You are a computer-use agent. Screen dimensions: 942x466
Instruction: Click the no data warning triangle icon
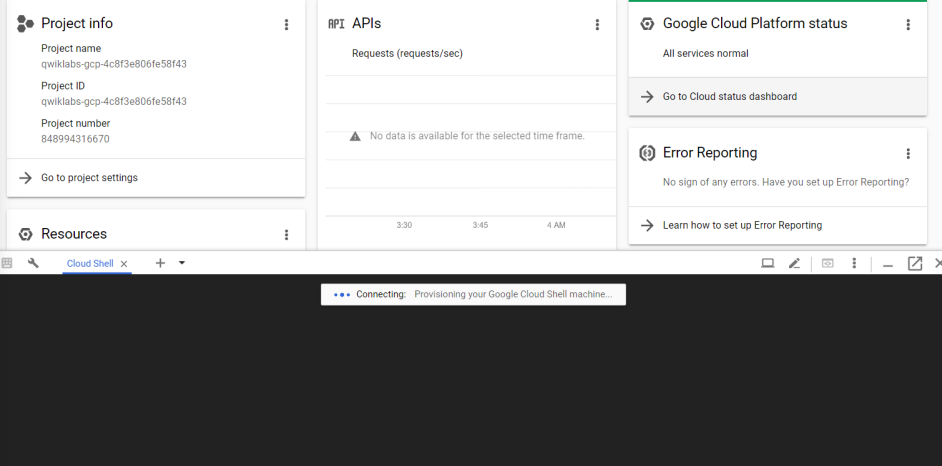point(355,136)
